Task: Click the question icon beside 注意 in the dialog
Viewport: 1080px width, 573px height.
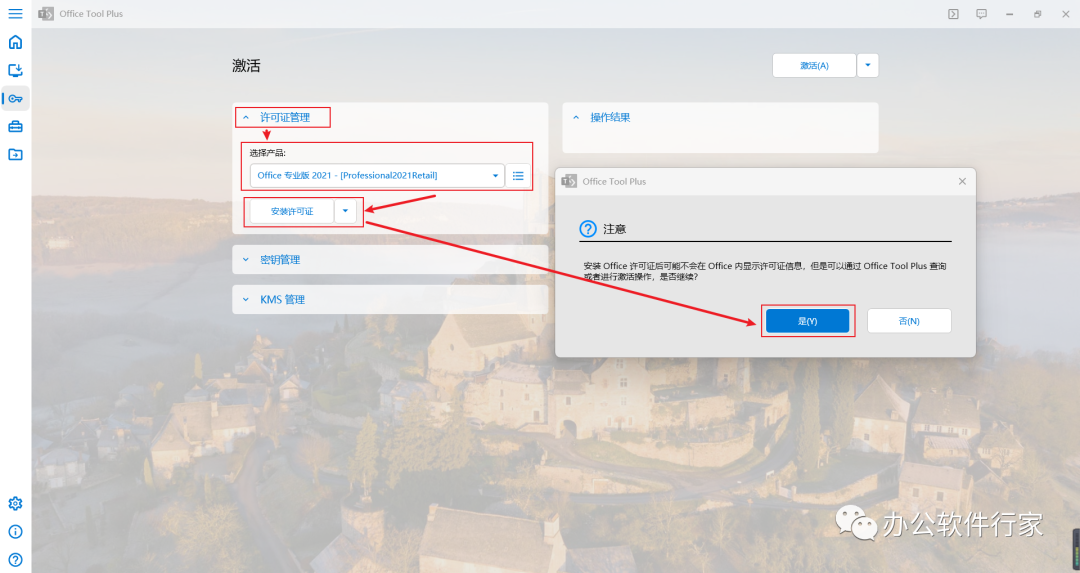Action: pos(588,229)
